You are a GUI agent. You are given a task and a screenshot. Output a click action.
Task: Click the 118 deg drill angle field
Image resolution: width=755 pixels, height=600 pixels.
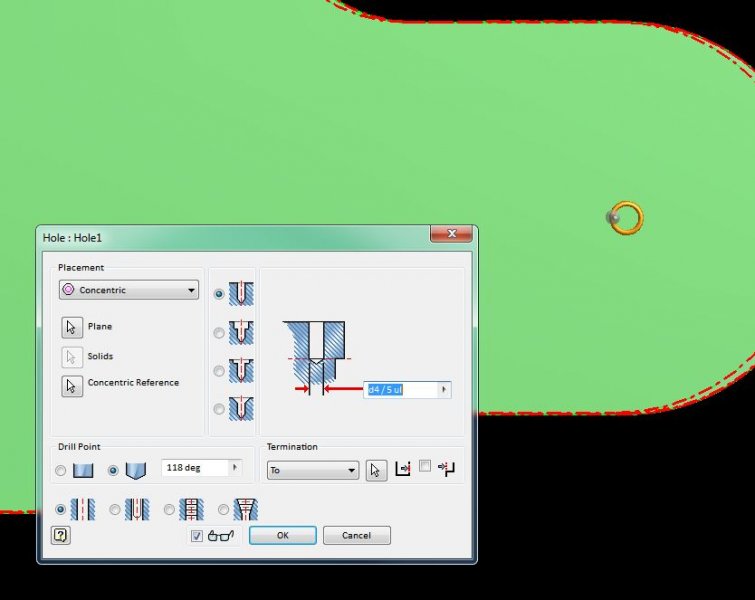coord(195,468)
